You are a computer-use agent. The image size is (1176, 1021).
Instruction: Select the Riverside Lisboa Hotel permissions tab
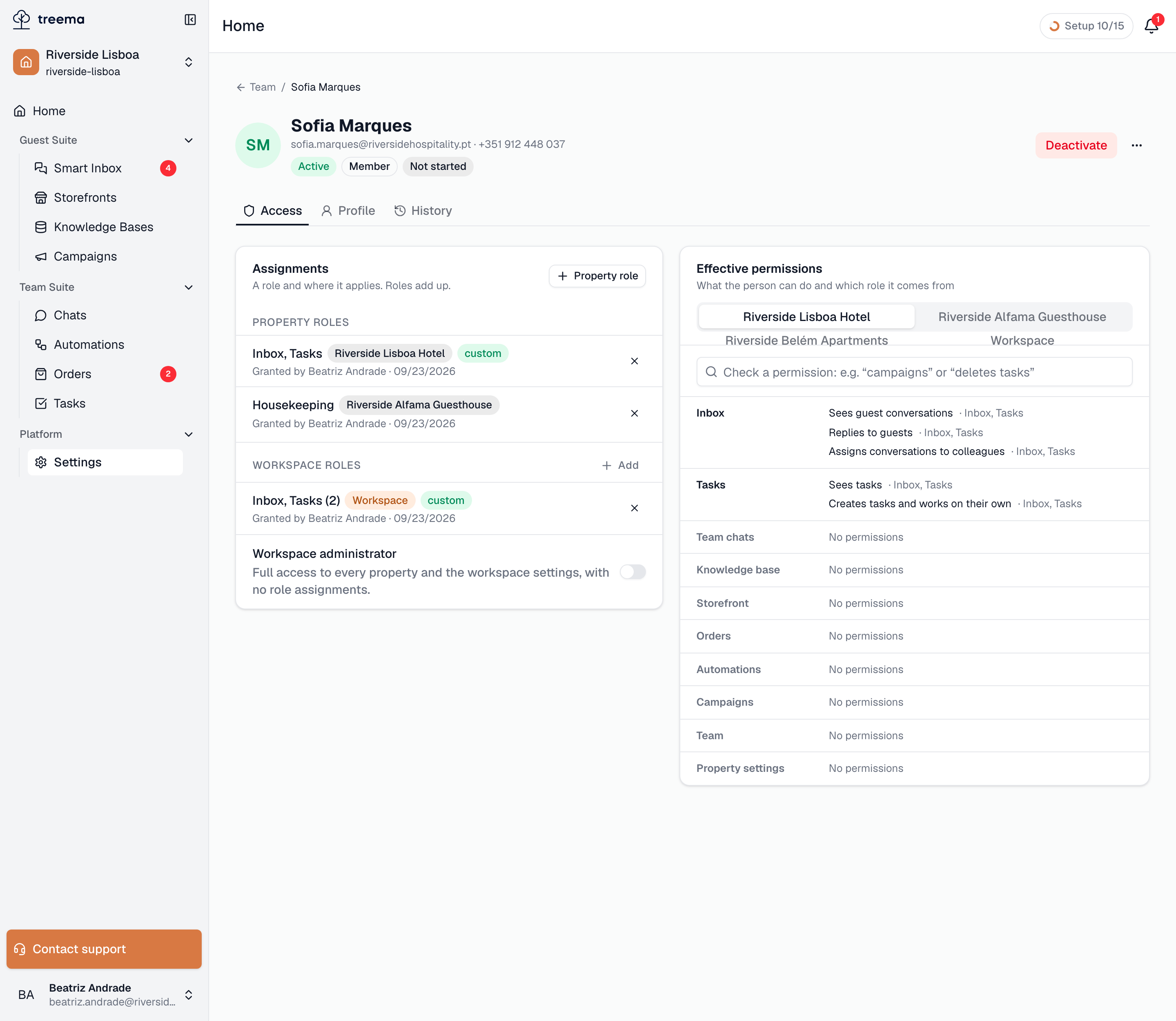click(806, 317)
